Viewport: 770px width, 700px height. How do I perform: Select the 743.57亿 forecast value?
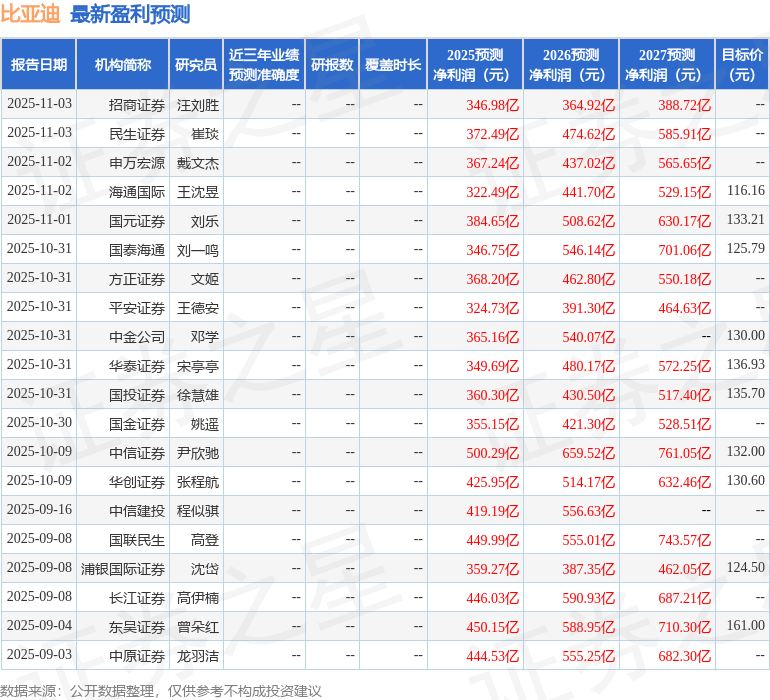[685, 539]
